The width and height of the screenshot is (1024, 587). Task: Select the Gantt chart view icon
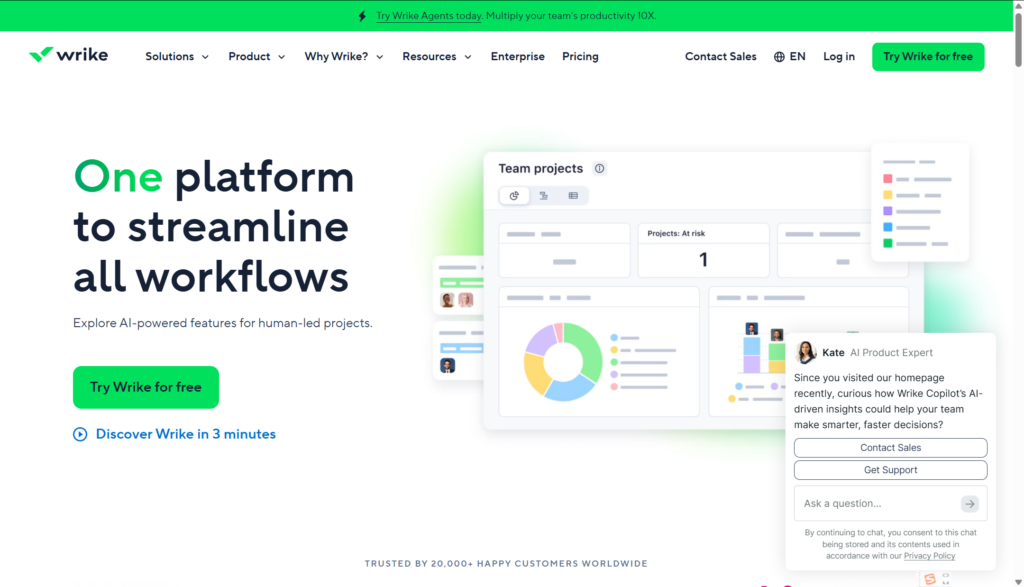[543, 196]
